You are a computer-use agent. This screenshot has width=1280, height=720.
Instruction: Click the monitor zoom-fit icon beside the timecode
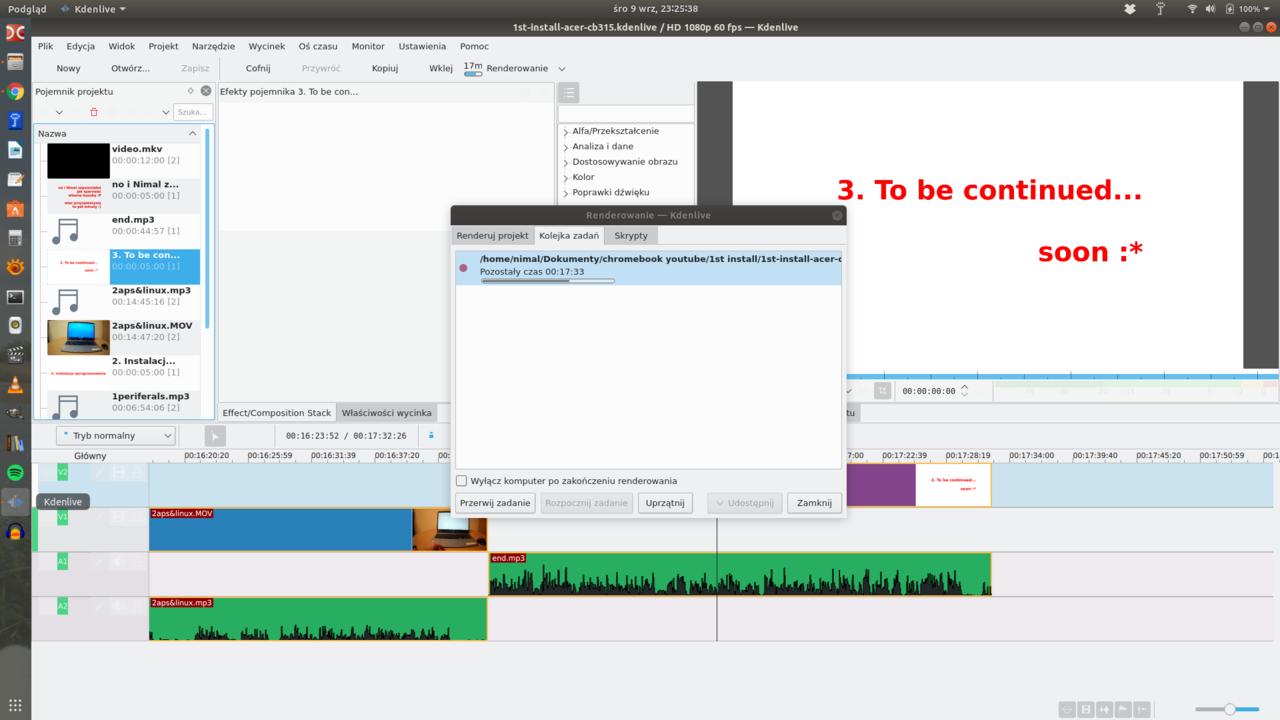pos(883,391)
